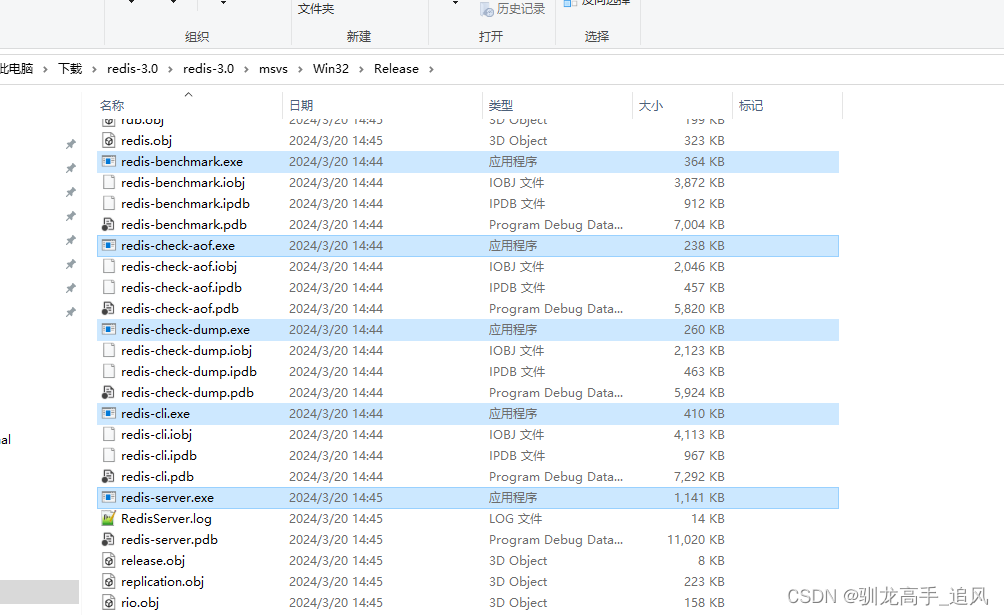
Task: Click the redis-check-aof.iobj file icon
Action: click(x=109, y=266)
